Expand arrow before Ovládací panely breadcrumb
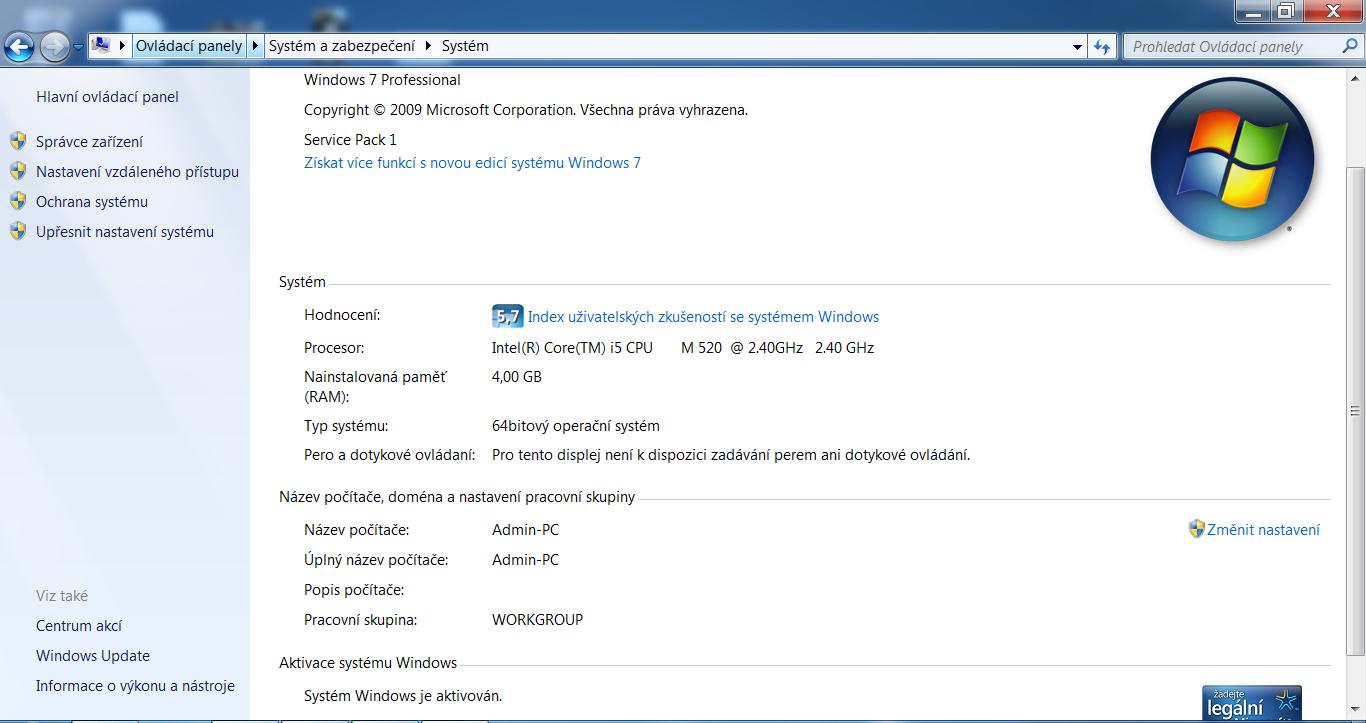Screen dimensions: 1366x723 [x=123, y=46]
